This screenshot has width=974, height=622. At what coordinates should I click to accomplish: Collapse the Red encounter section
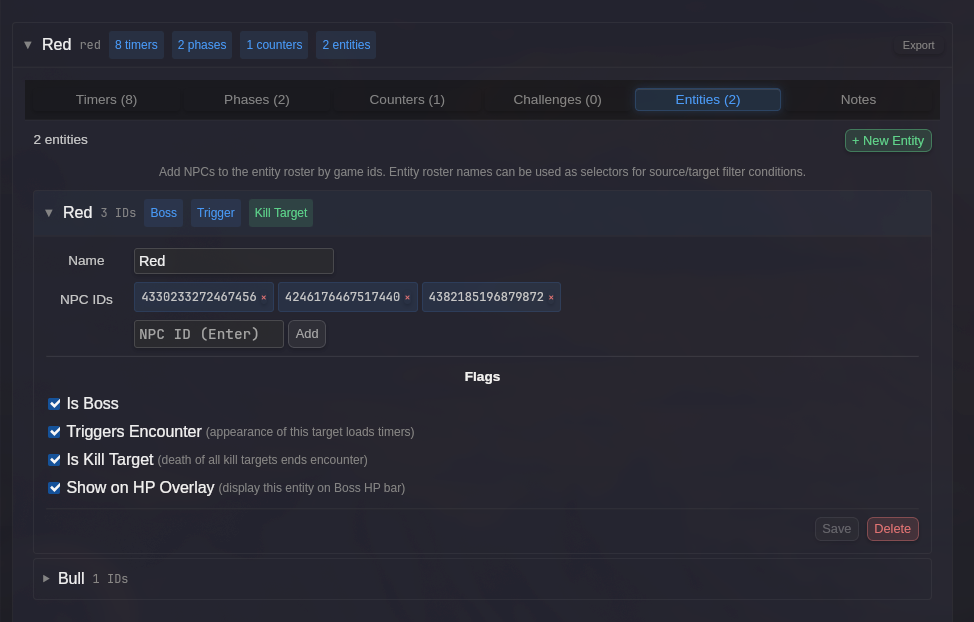tap(28, 45)
